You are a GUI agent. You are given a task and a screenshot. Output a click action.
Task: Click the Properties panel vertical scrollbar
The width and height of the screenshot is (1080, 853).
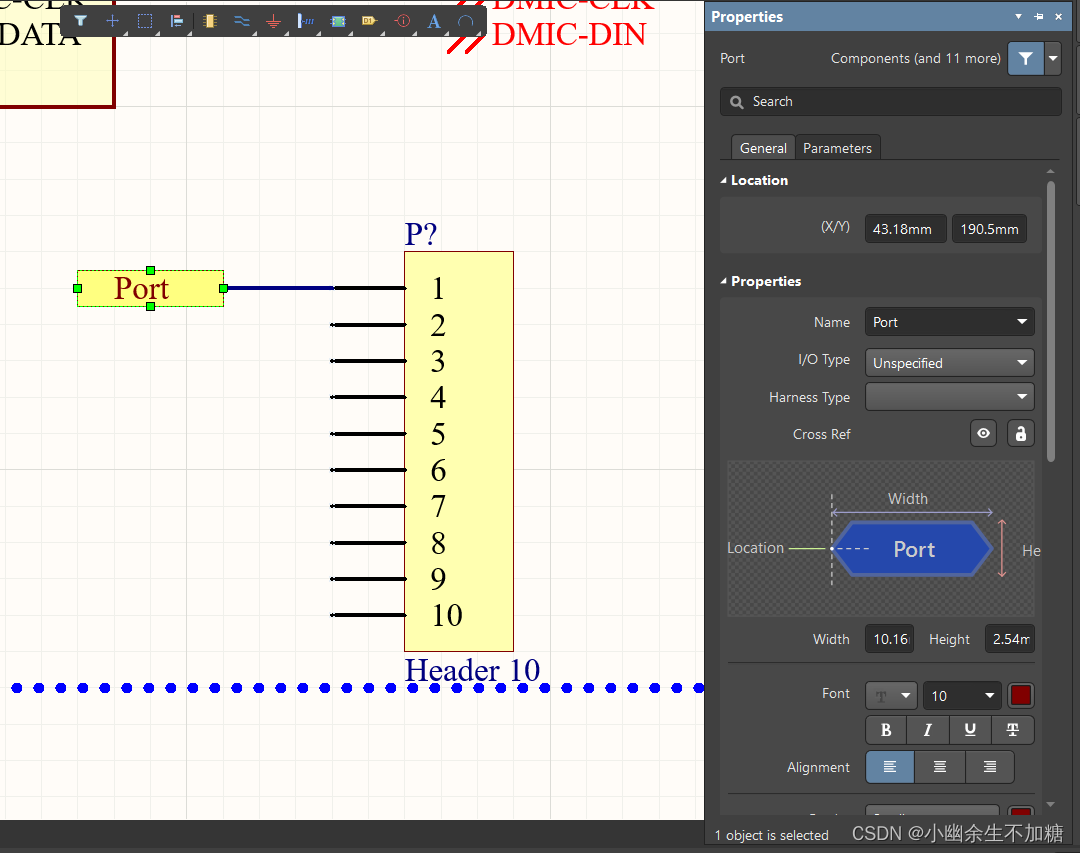(1050, 320)
